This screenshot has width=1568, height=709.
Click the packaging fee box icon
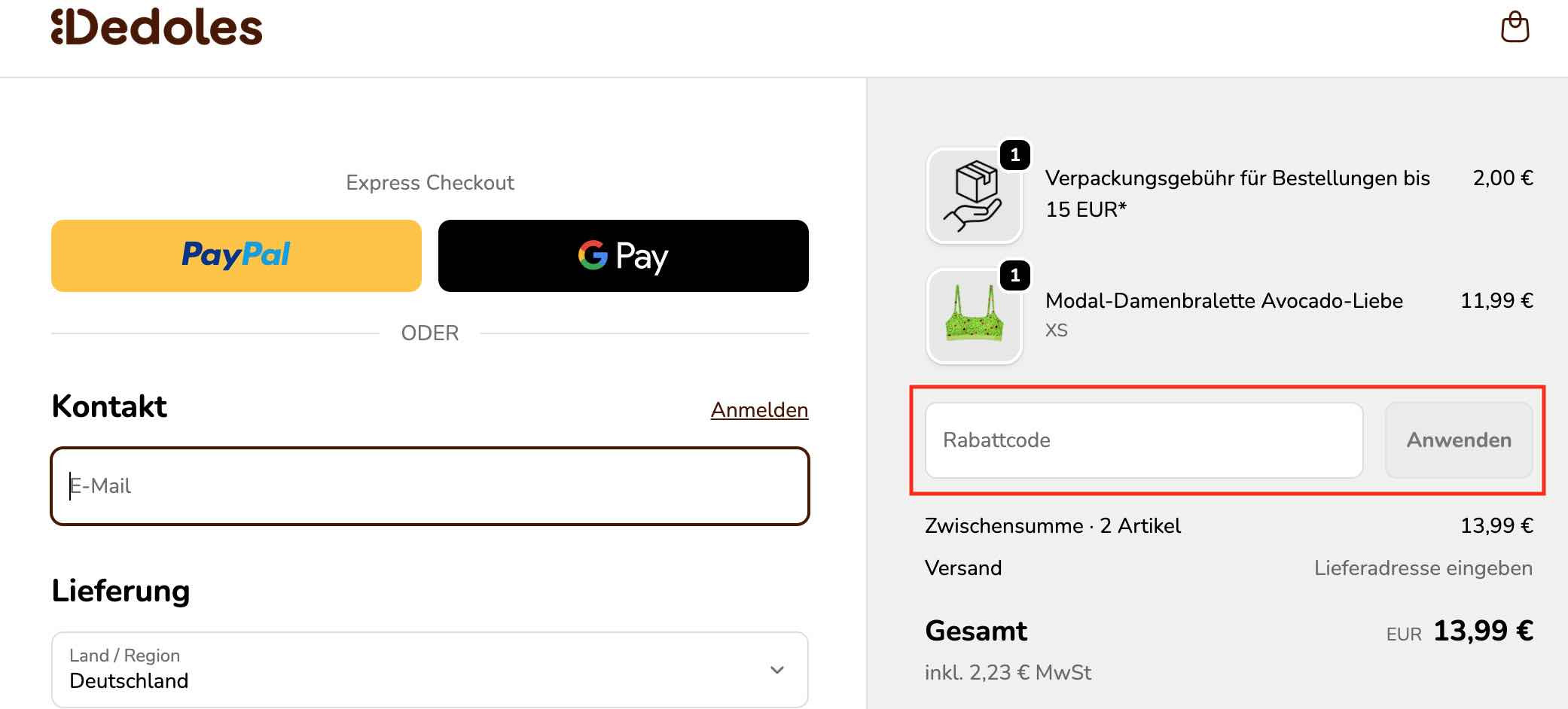(974, 196)
